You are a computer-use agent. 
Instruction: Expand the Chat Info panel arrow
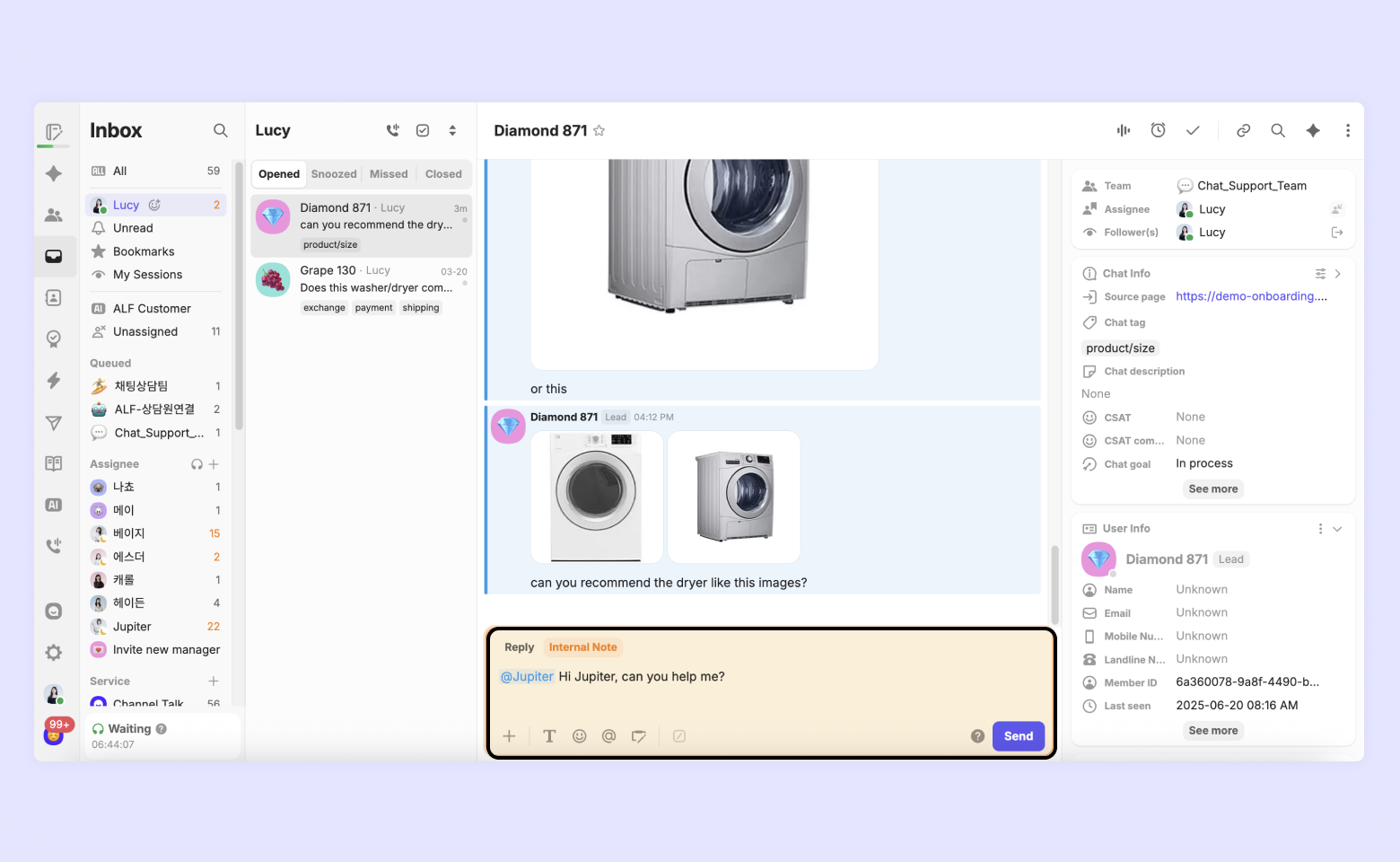pyautogui.click(x=1338, y=274)
